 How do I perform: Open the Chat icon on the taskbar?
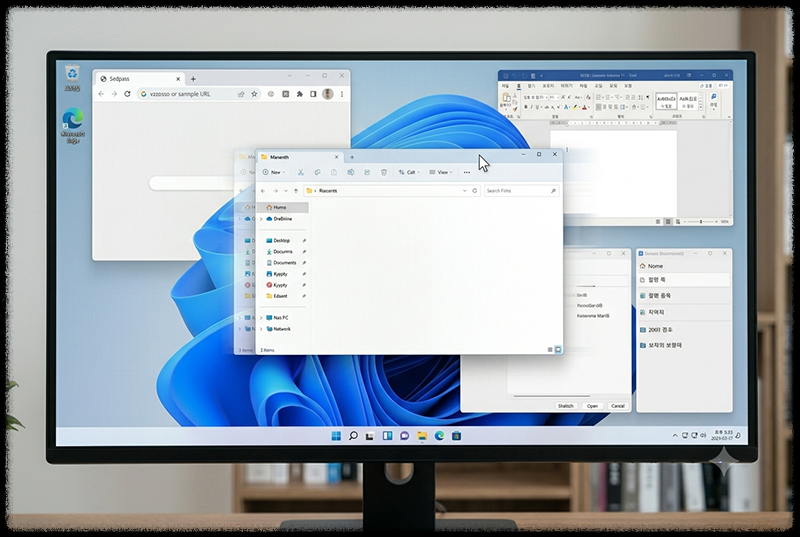click(405, 436)
